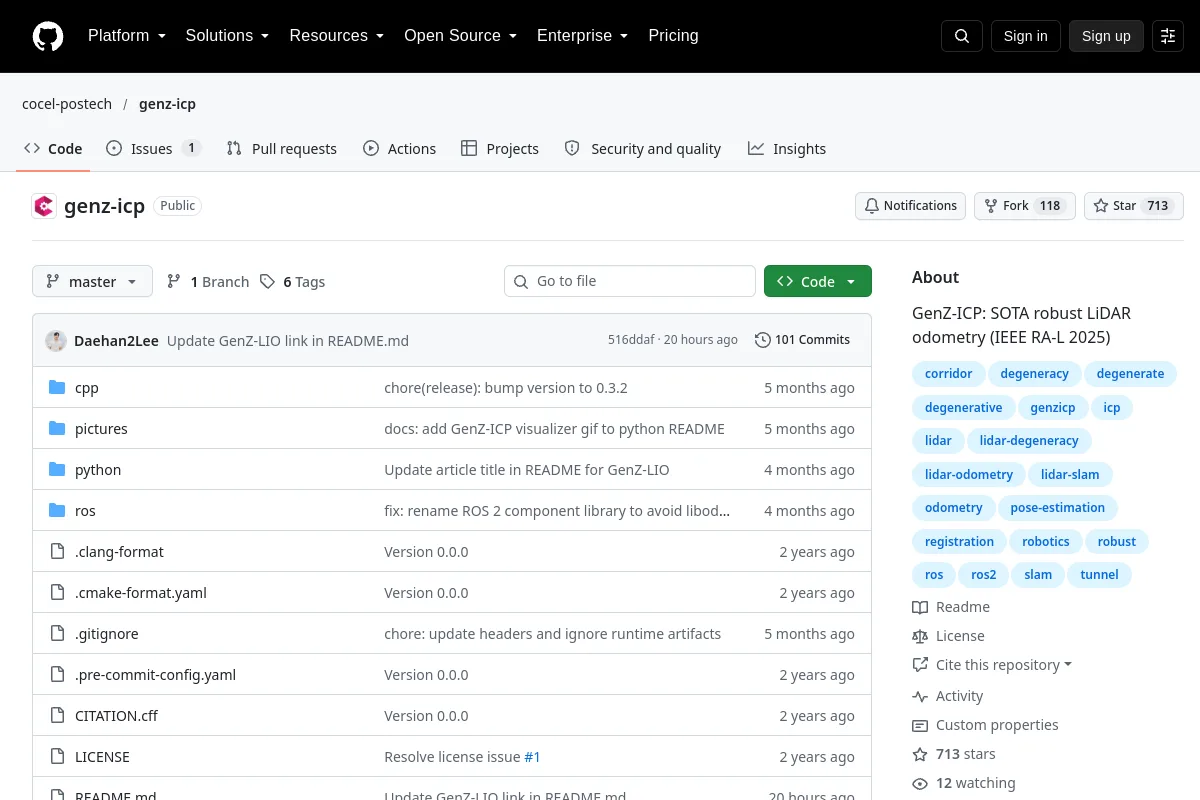Image resolution: width=1200 pixels, height=800 pixels.
Task: View 1 Branch list
Action: point(208,282)
